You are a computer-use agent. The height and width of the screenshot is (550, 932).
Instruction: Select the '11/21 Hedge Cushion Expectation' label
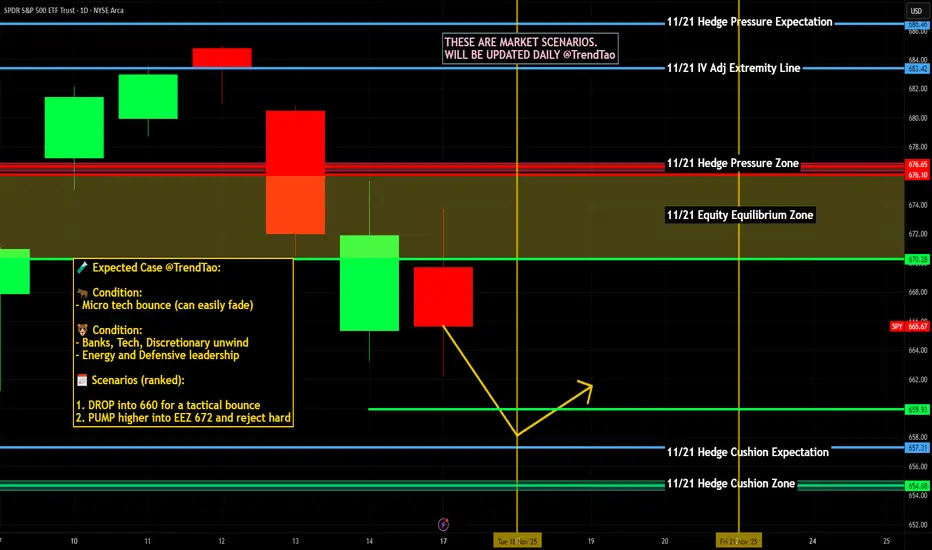748,452
